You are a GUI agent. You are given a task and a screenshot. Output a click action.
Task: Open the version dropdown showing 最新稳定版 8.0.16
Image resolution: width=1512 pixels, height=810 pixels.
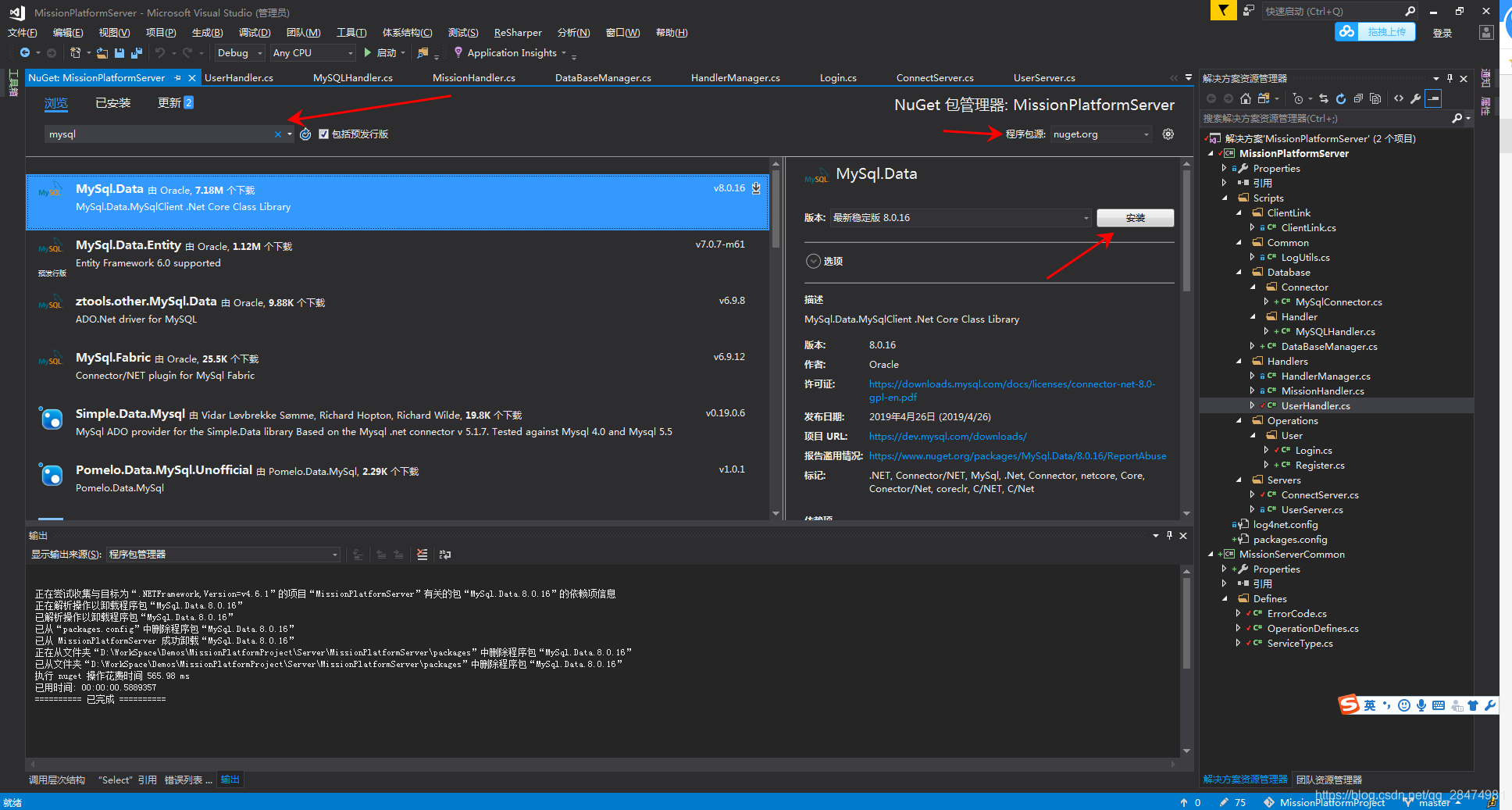[x=960, y=218]
